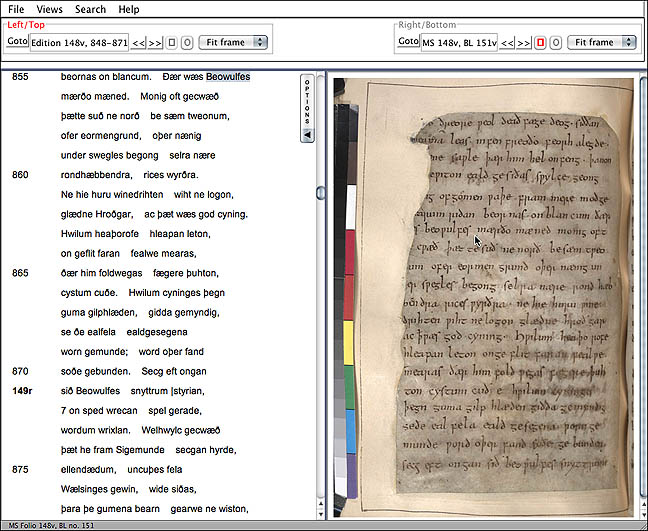The width and height of the screenshot is (648, 531).
Task: Click 'gearwe ne wiston,' in the edition text
Action: (210, 509)
